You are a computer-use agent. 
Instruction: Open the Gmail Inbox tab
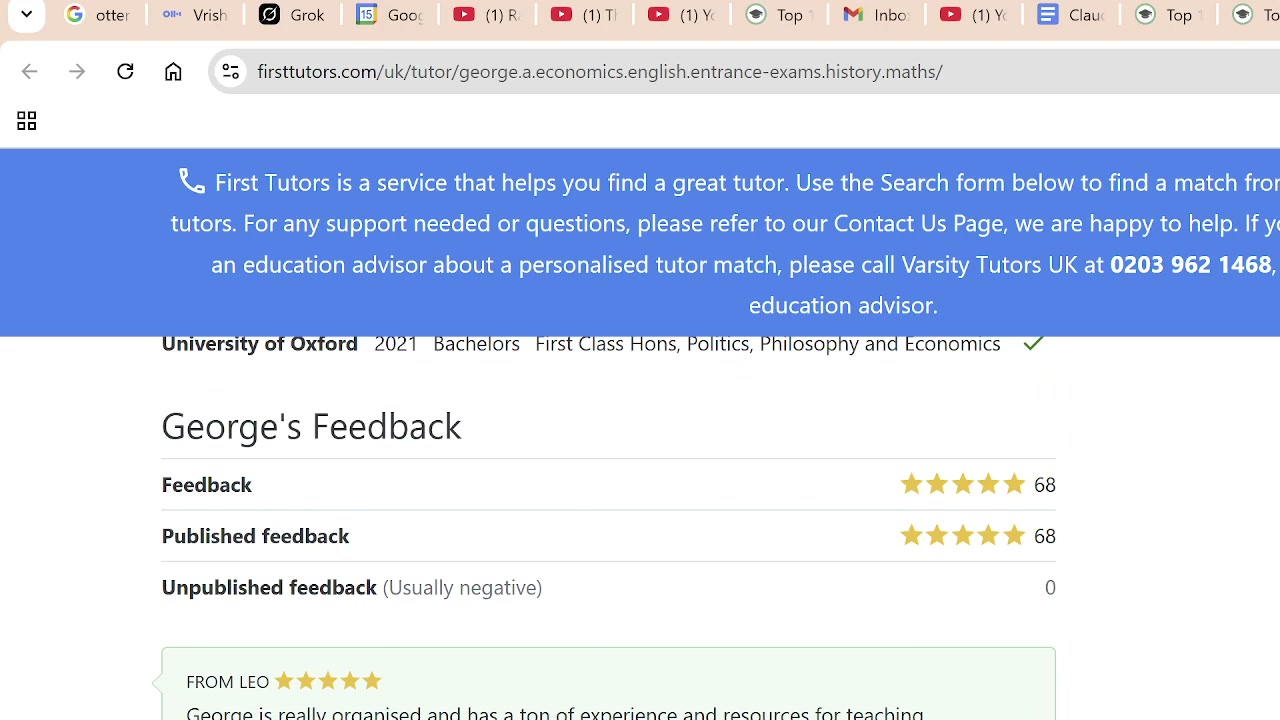click(x=876, y=15)
